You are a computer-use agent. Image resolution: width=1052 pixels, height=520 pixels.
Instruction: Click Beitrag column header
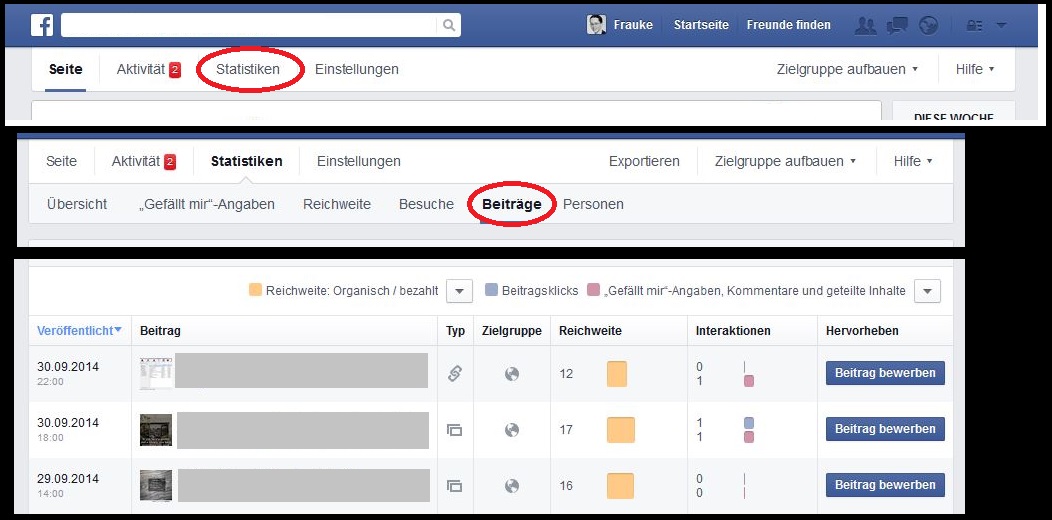pos(160,331)
